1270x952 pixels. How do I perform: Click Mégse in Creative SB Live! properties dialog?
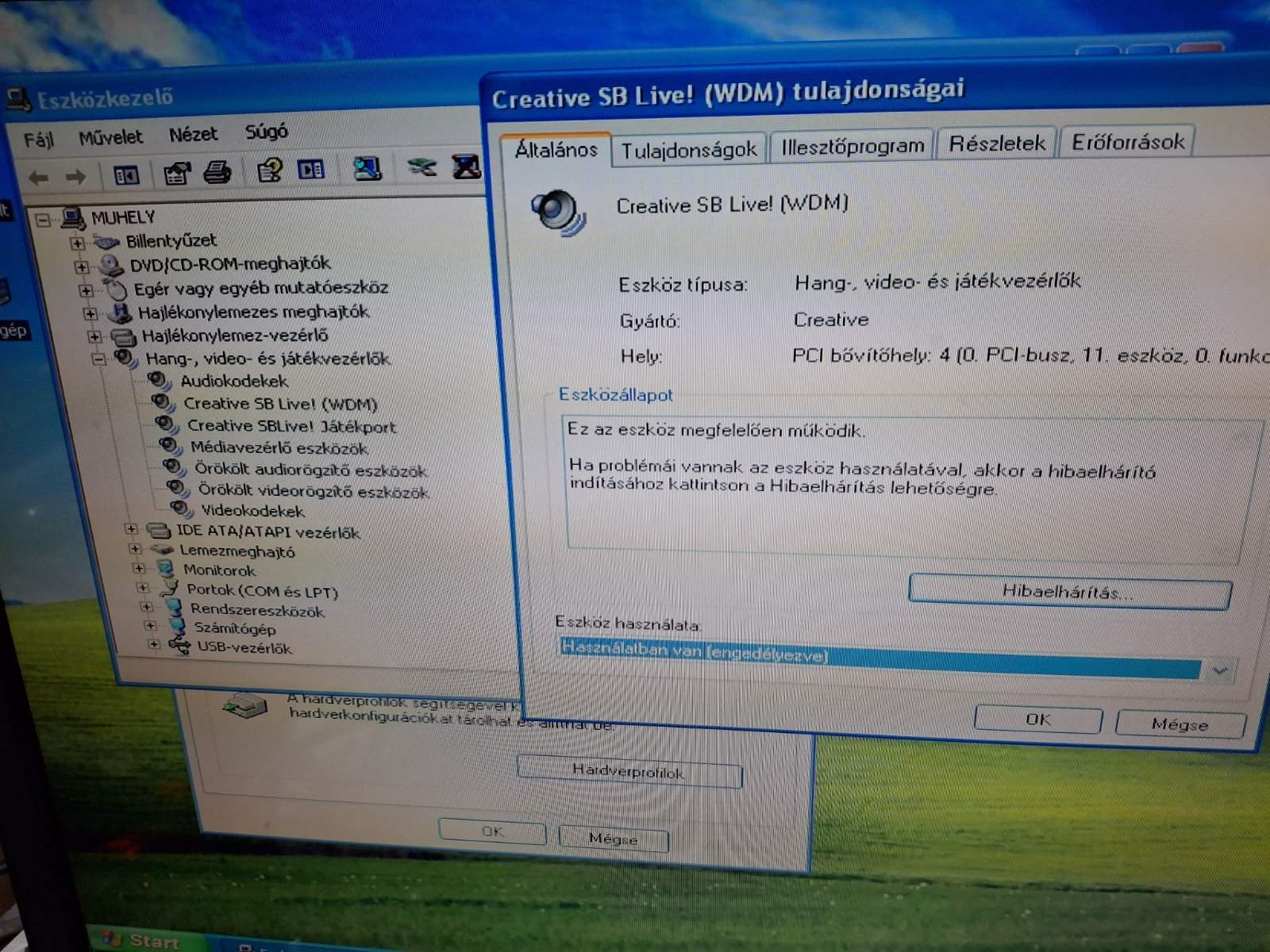click(1180, 724)
